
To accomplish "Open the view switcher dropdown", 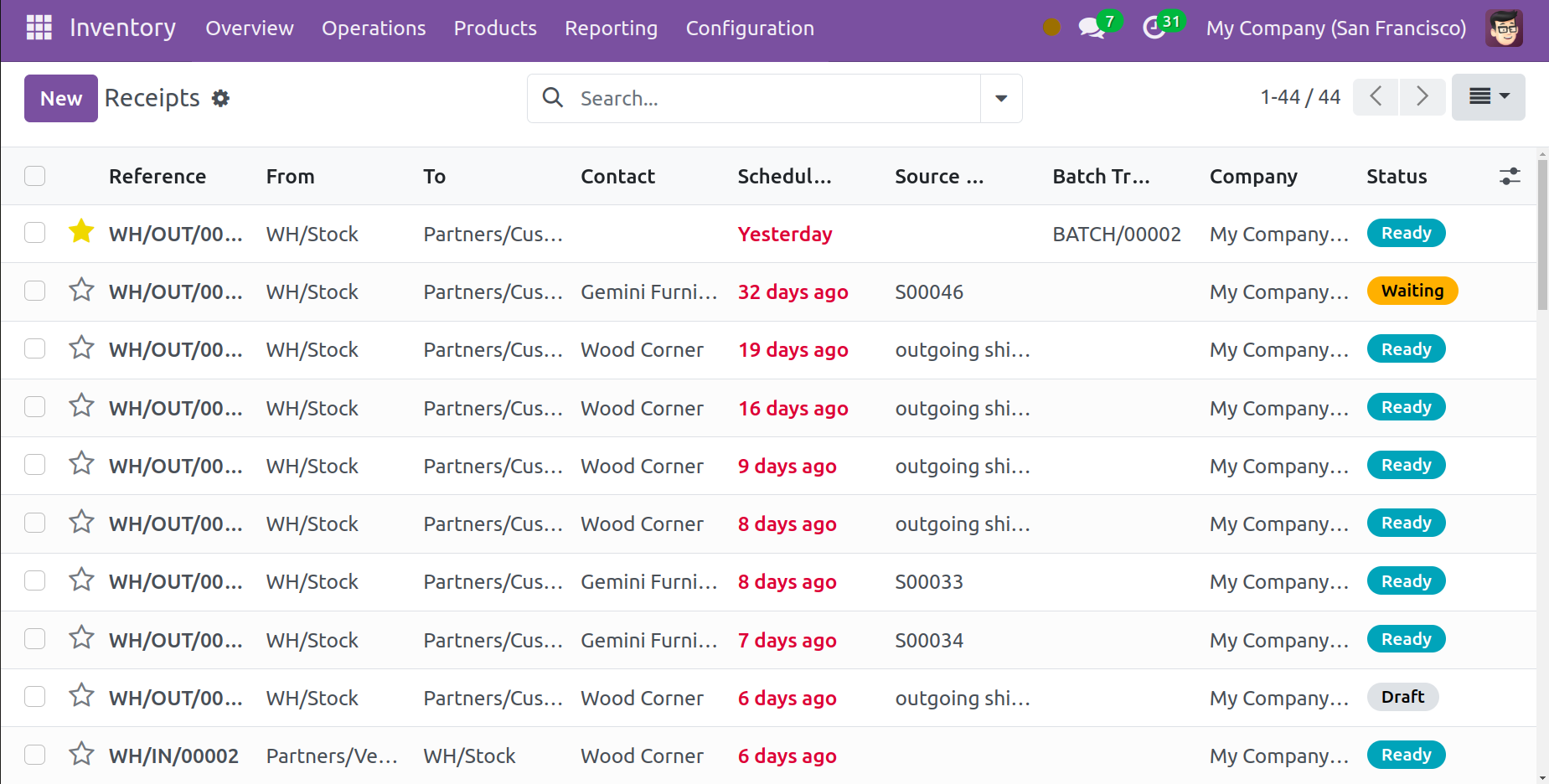I will pyautogui.click(x=1488, y=97).
